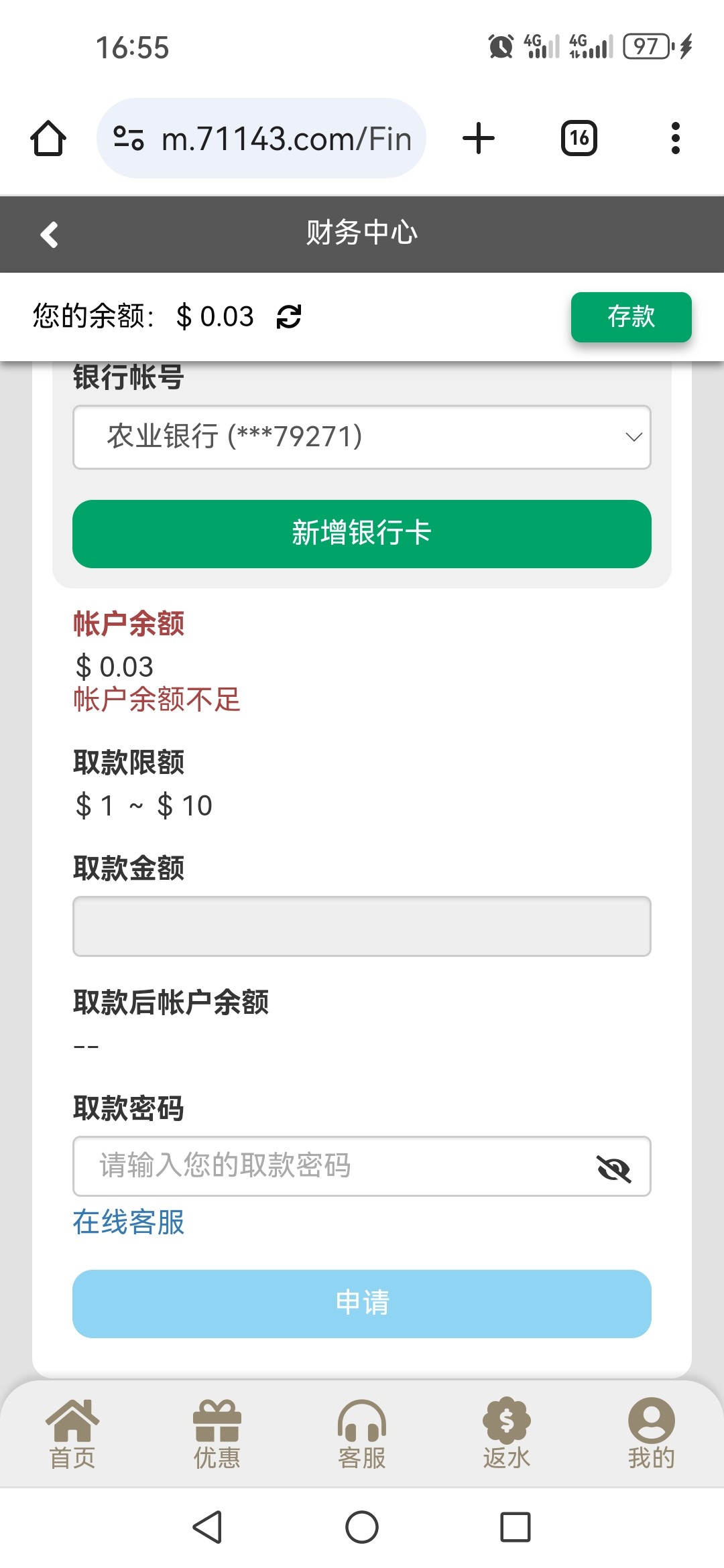Open the 我的 profile tab
The image size is (724, 1568).
651,1434
